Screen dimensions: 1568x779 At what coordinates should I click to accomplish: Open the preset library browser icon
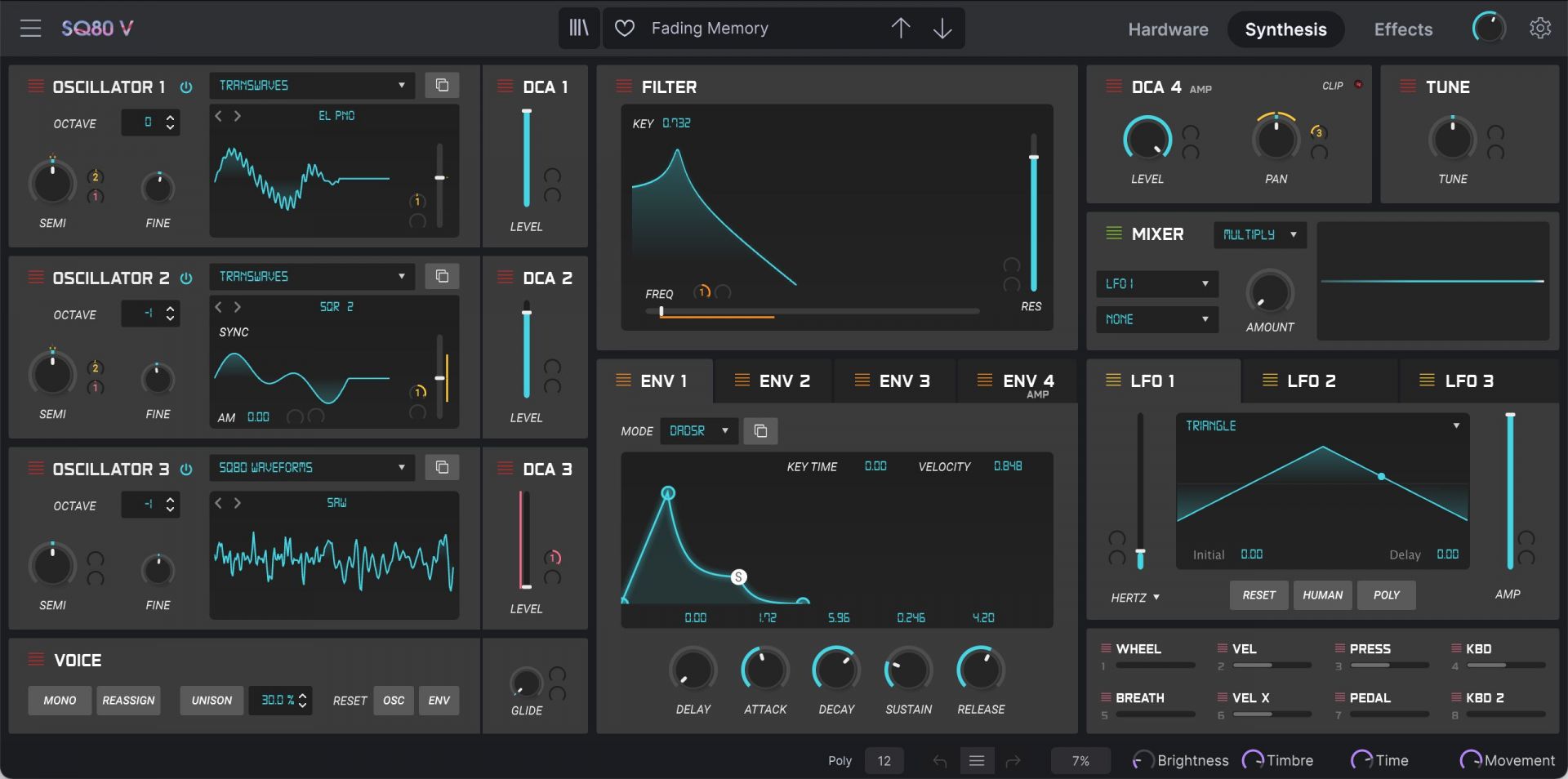[579, 29]
